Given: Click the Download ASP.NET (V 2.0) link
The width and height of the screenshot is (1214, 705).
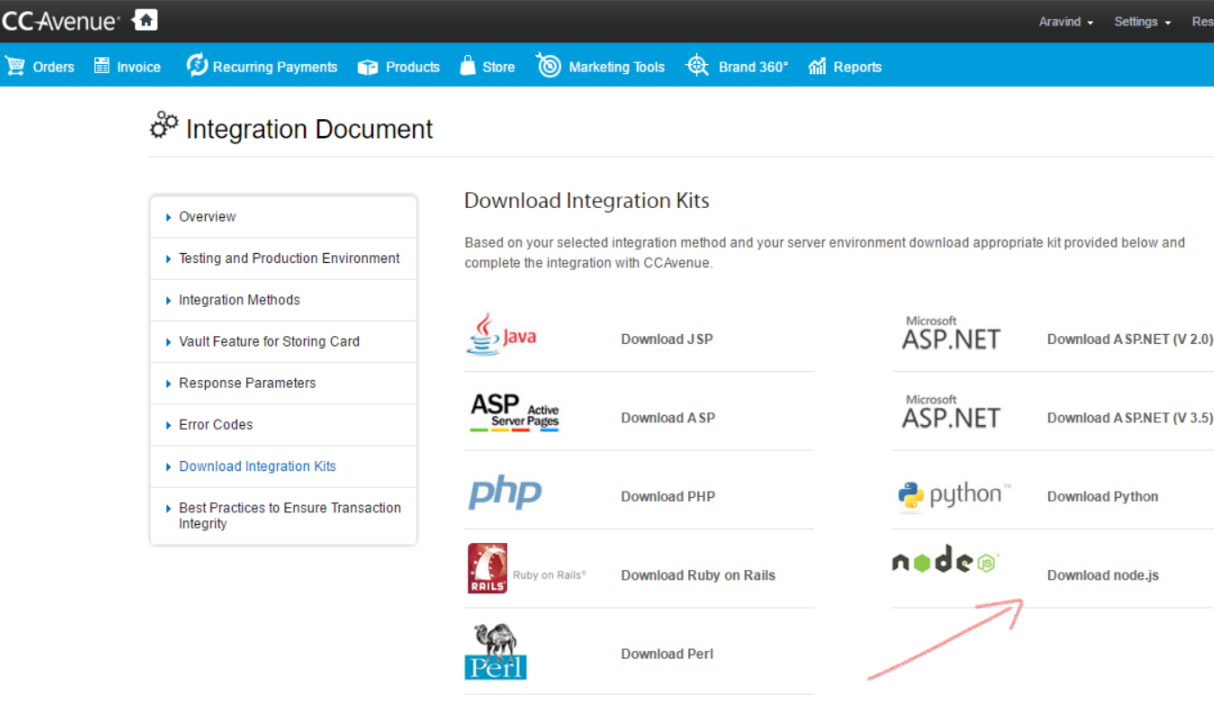Looking at the screenshot, I should click(1130, 339).
